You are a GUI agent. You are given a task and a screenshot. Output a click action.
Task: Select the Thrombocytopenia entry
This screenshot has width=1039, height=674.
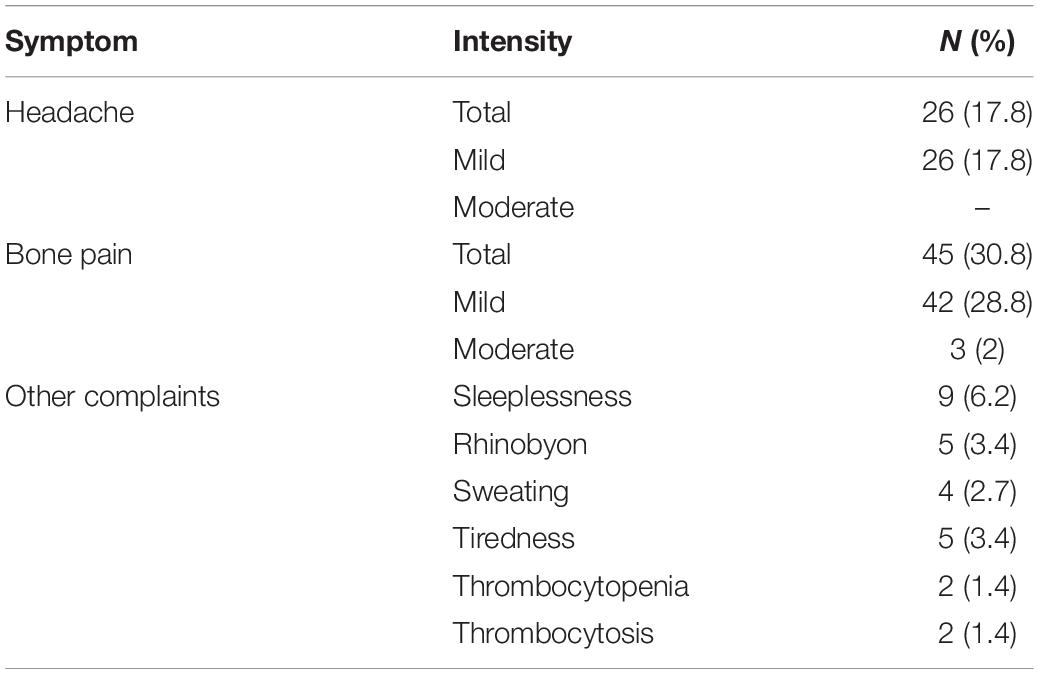pos(571,587)
